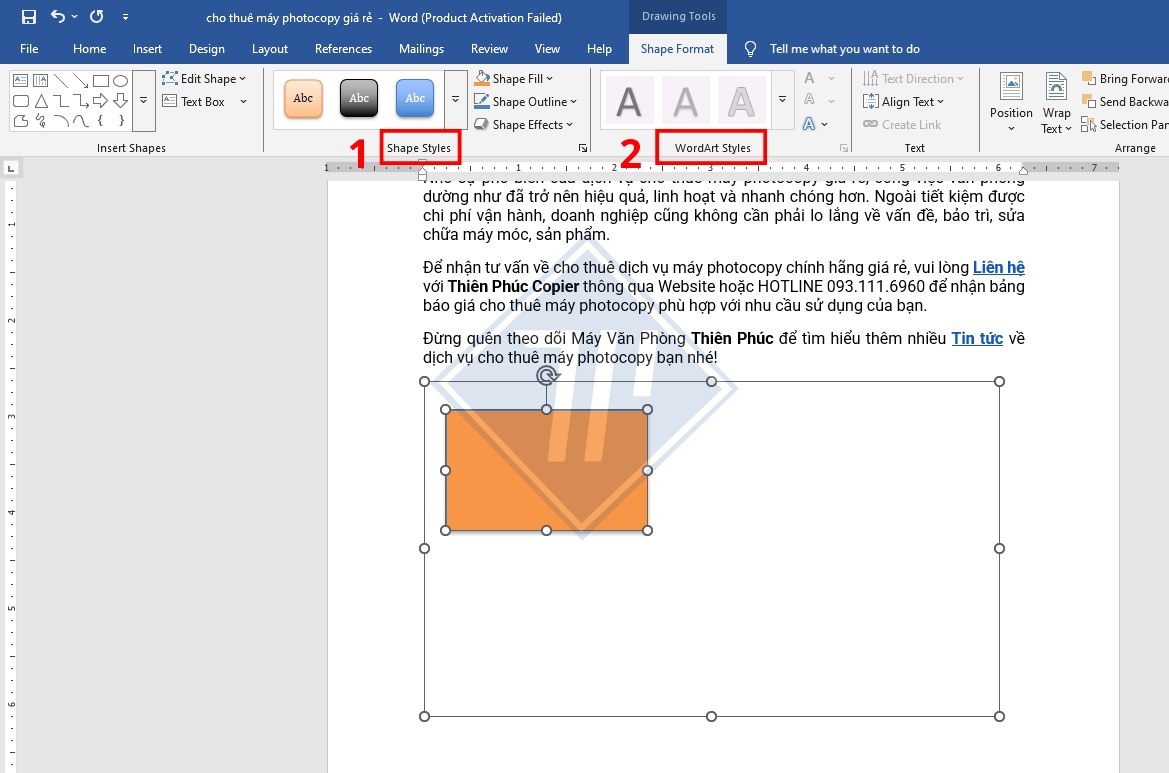Expand the Shape Outline dropdown
The height and width of the screenshot is (773, 1169).
pos(525,101)
